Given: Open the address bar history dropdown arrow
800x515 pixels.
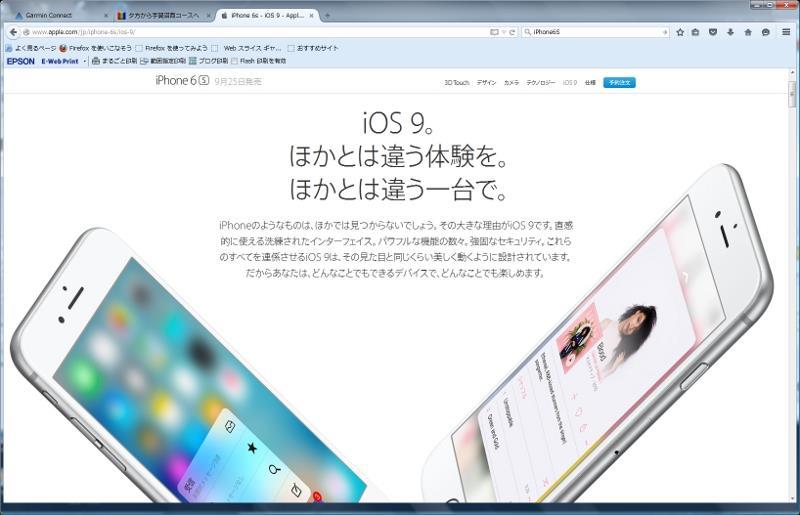Looking at the screenshot, I should point(504,32).
